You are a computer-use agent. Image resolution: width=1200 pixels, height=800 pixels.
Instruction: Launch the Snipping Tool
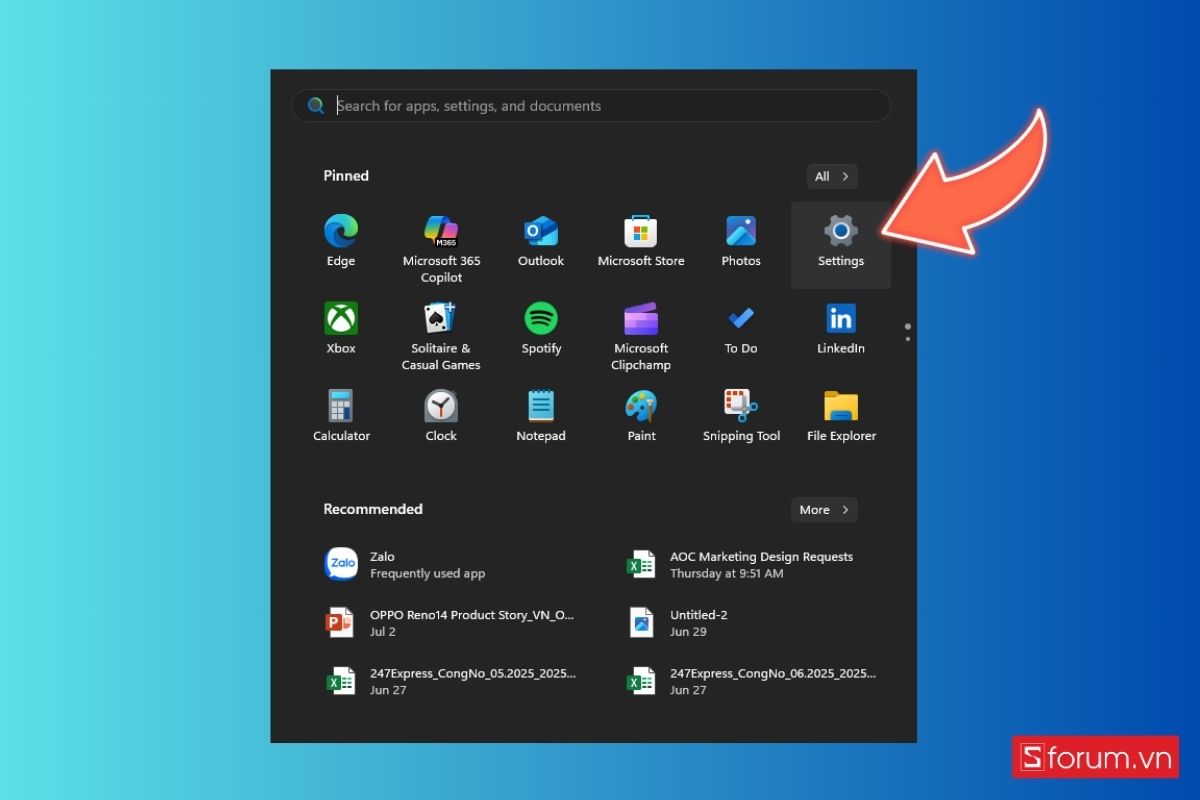point(741,417)
